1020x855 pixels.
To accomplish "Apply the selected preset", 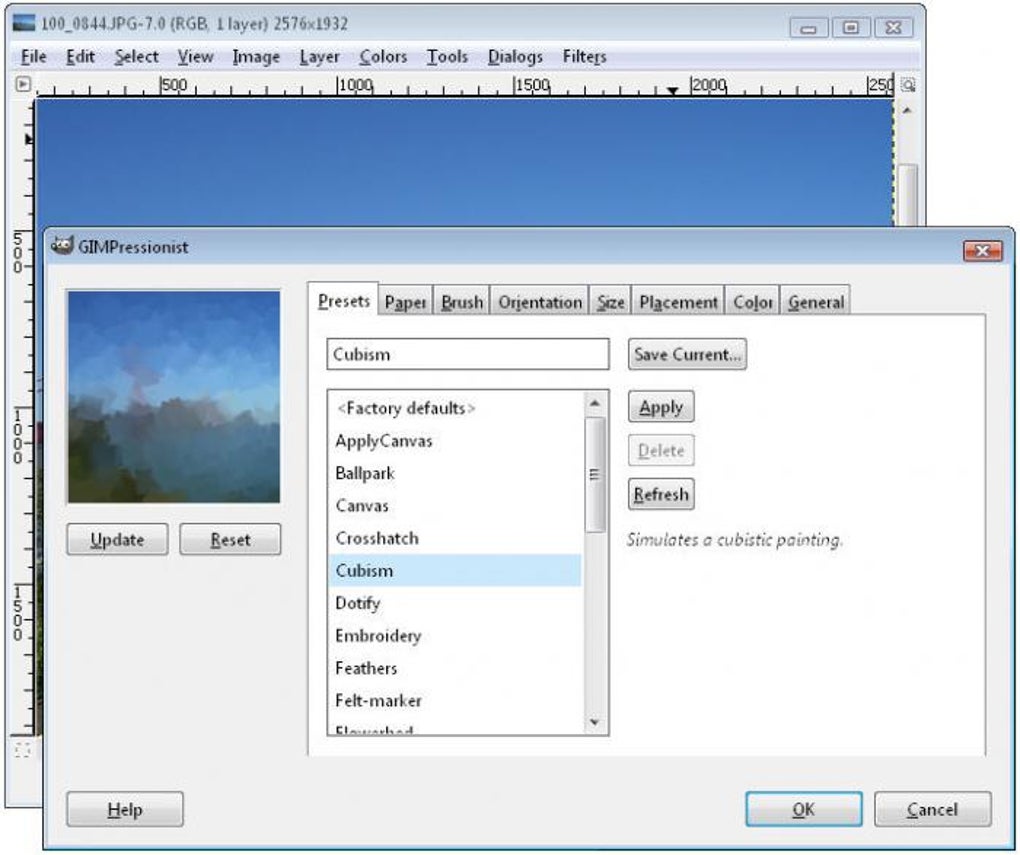I will click(661, 407).
